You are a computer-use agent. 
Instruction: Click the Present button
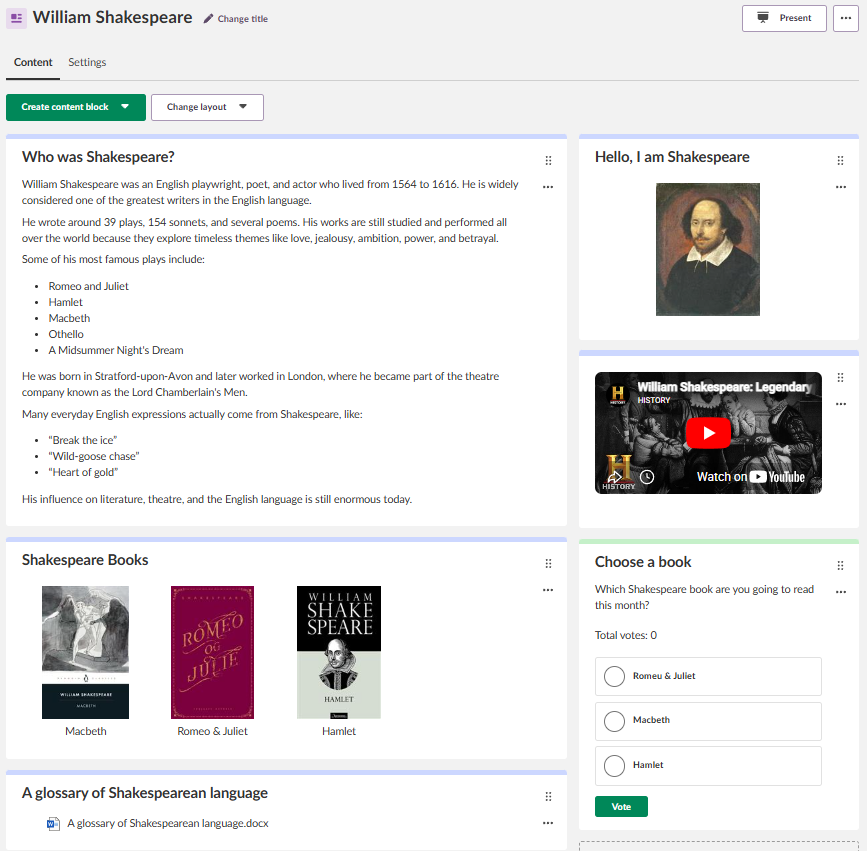784,18
